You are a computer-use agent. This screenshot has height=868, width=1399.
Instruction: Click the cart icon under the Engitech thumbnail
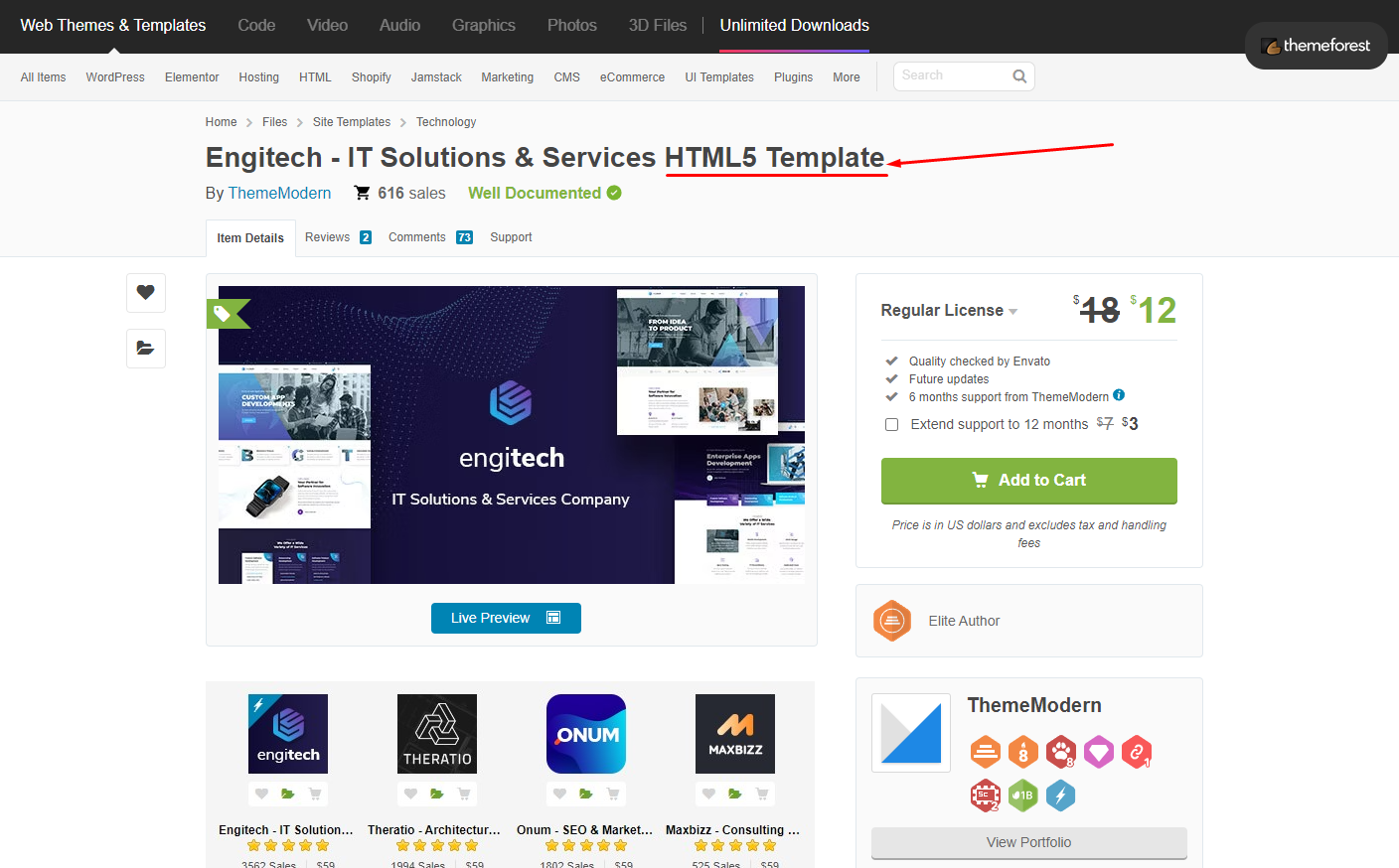[315, 794]
